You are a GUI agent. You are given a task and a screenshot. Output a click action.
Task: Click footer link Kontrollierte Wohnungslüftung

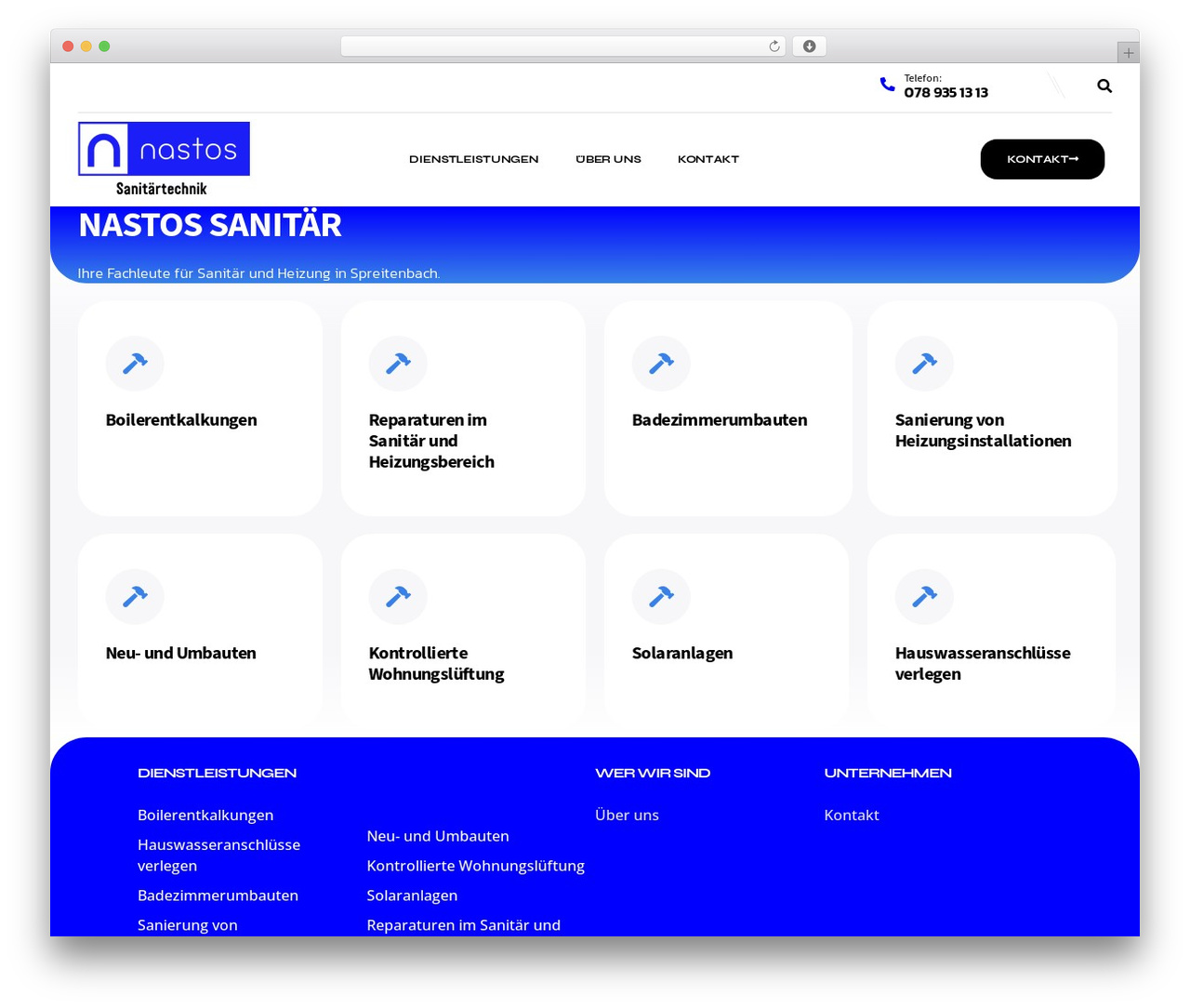click(x=475, y=865)
